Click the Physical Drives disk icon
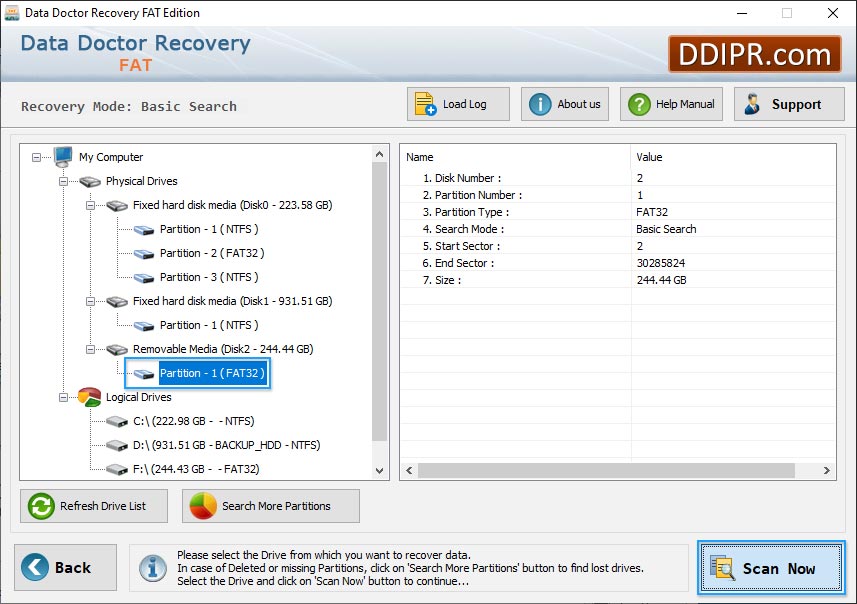Viewport: 857px width, 604px height. coord(90,181)
